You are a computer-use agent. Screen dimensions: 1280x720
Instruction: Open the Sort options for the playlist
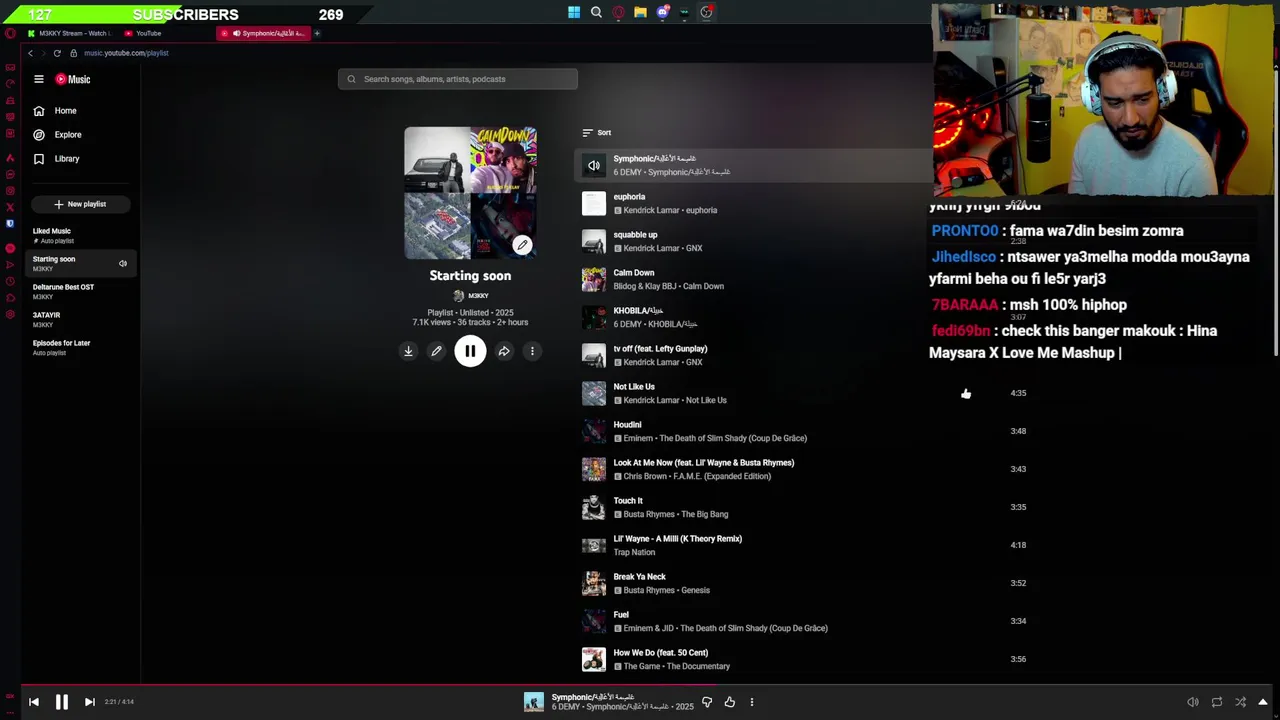coord(597,133)
